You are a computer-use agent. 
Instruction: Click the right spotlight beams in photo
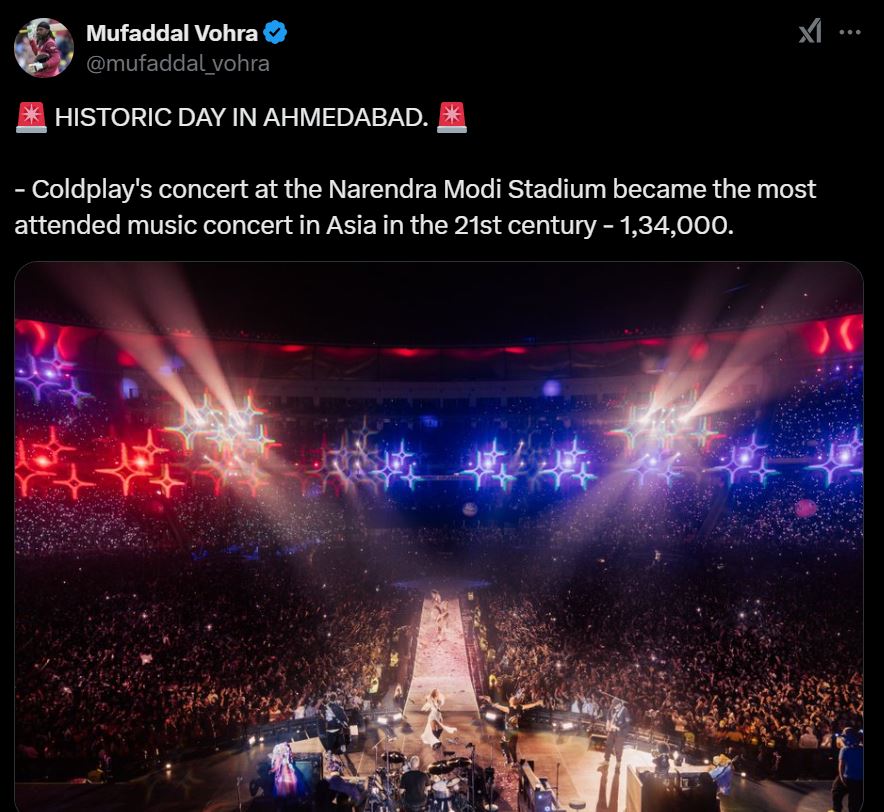(x=700, y=360)
